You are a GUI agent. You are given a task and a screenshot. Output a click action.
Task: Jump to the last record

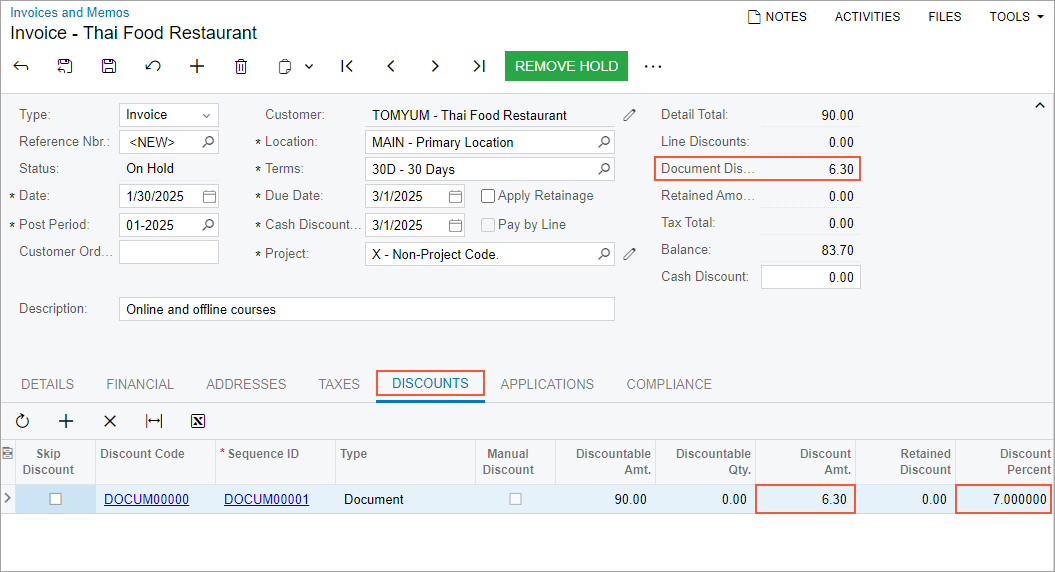coord(479,66)
